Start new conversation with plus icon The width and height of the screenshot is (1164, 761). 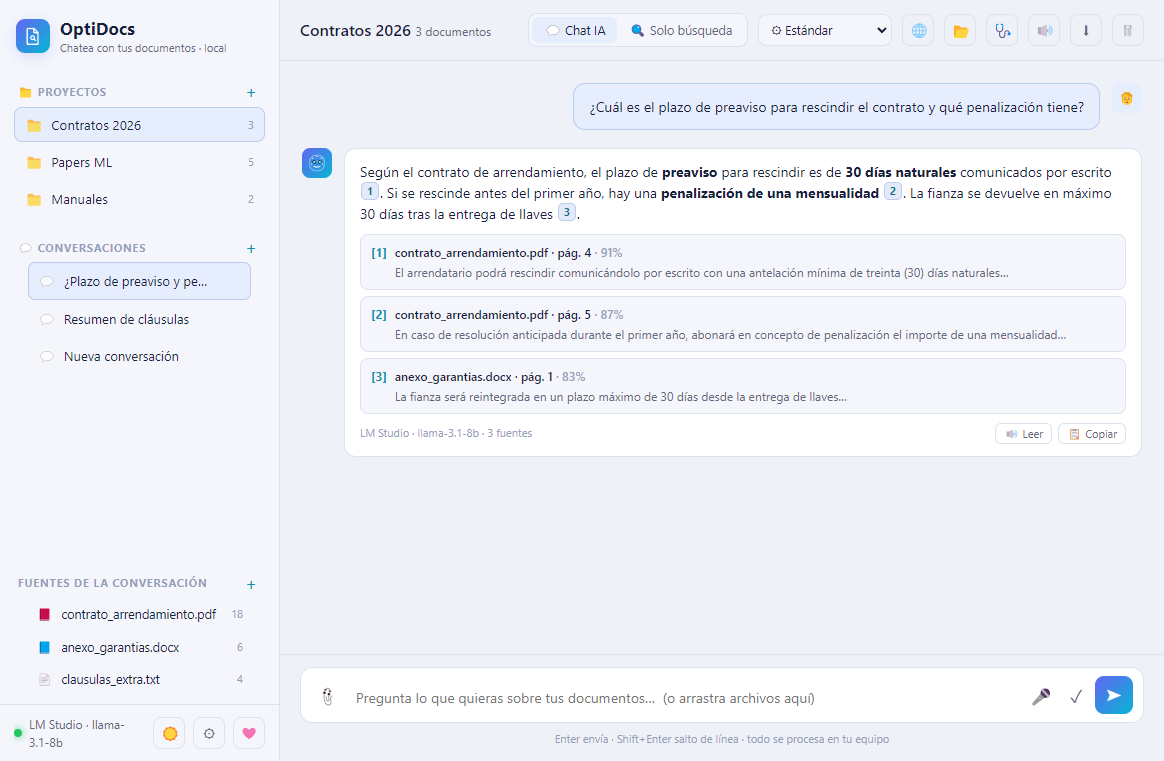point(251,249)
